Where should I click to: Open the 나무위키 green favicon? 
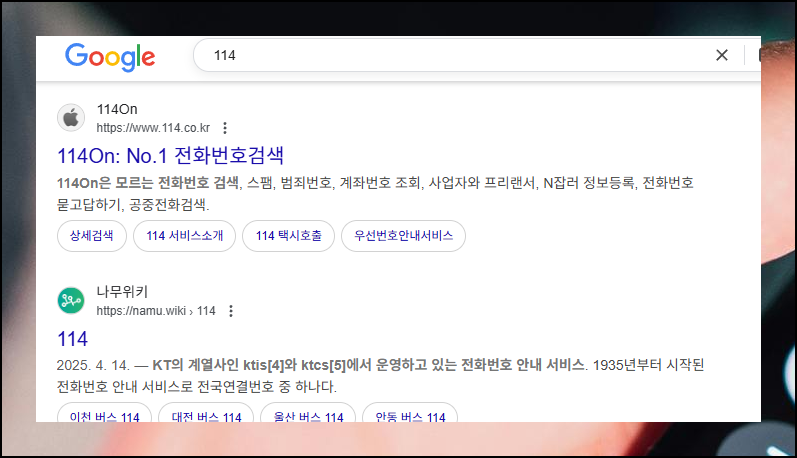click(x=71, y=300)
